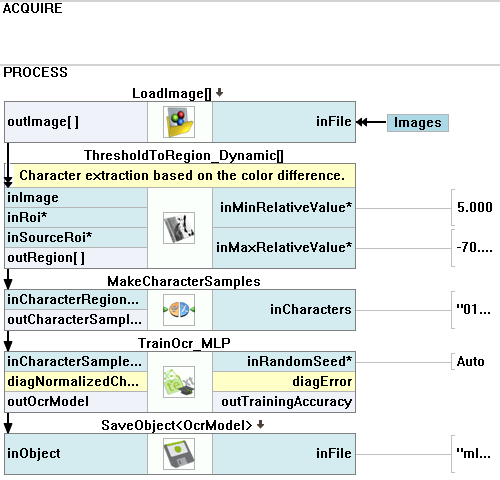Click the TrainOcr_MLP filter icon

(x=179, y=382)
